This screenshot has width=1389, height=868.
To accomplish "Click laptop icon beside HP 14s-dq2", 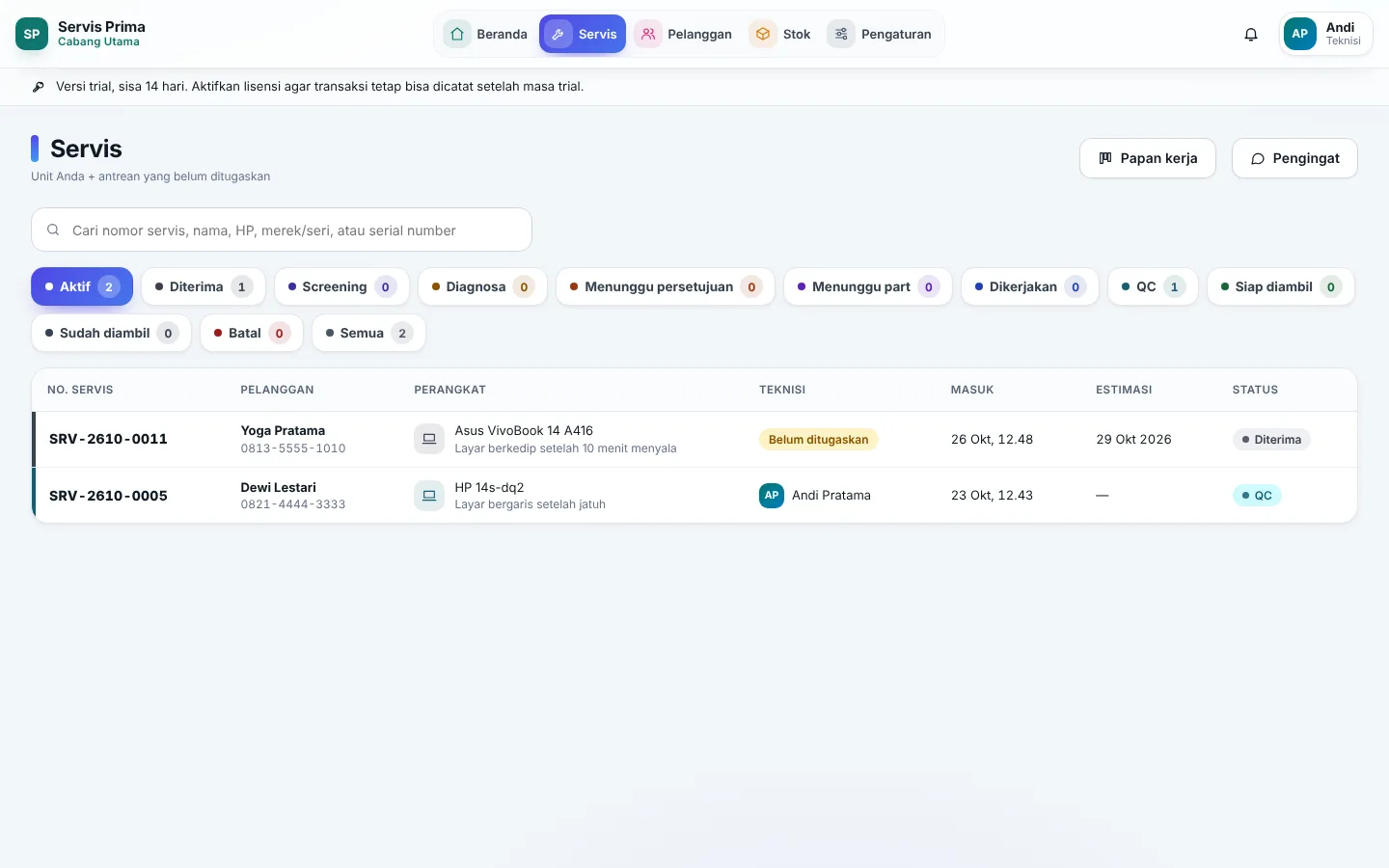I will tap(429, 496).
